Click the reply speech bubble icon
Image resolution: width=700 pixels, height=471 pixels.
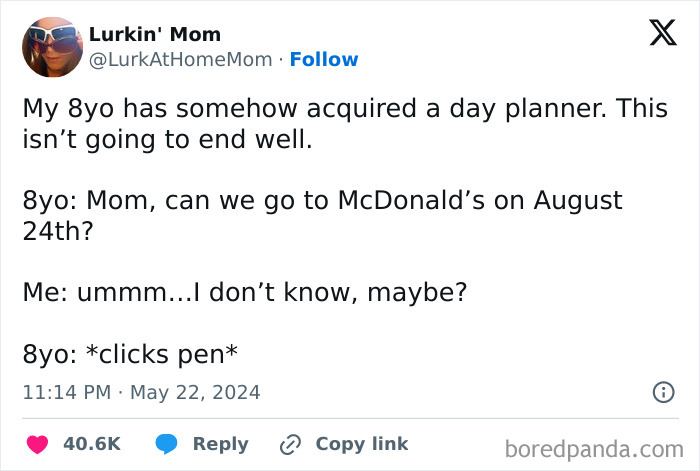click(166, 444)
